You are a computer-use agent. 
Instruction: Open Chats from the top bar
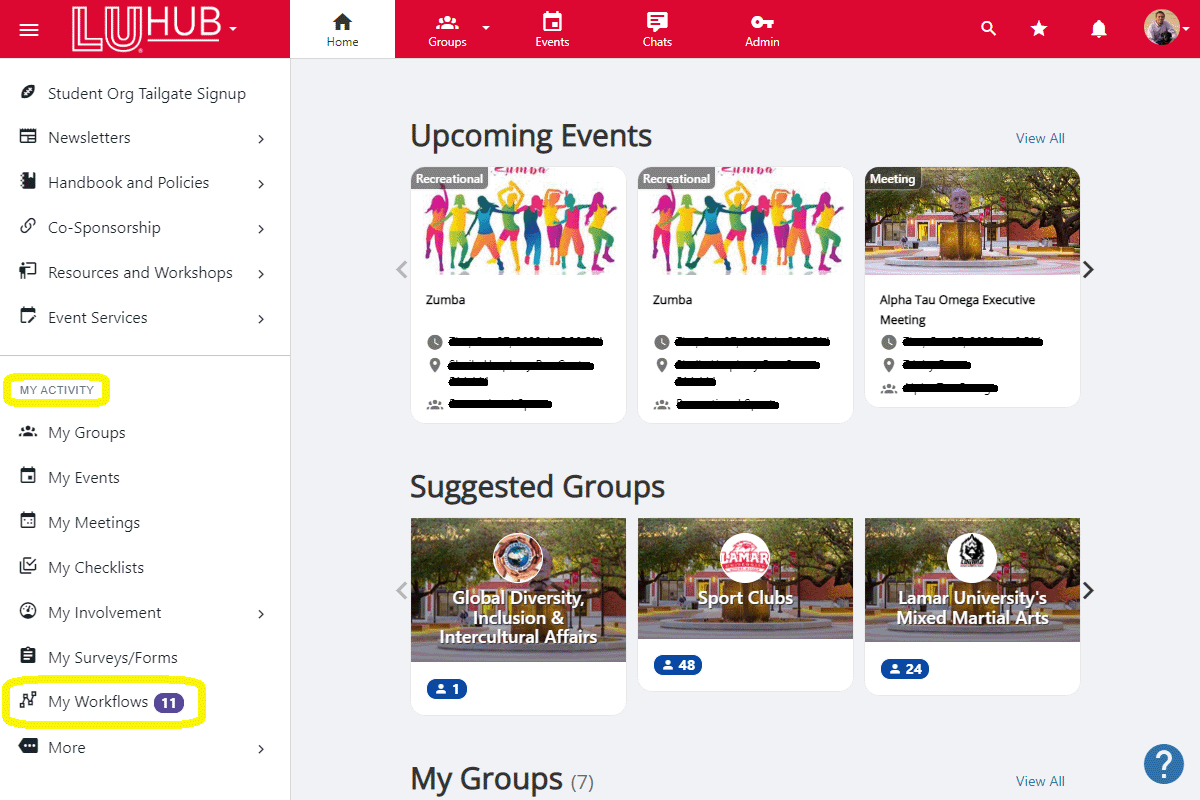click(x=657, y=29)
